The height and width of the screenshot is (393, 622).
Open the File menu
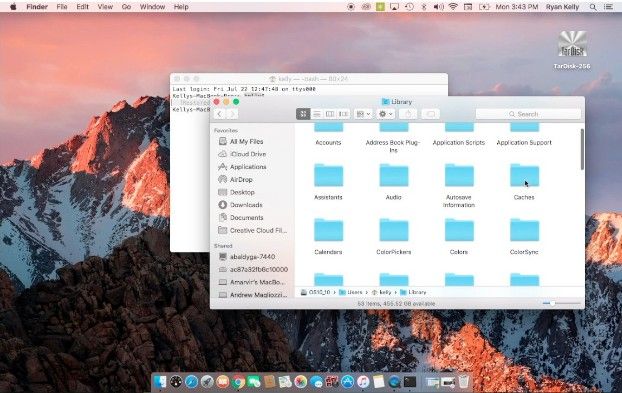pos(61,7)
